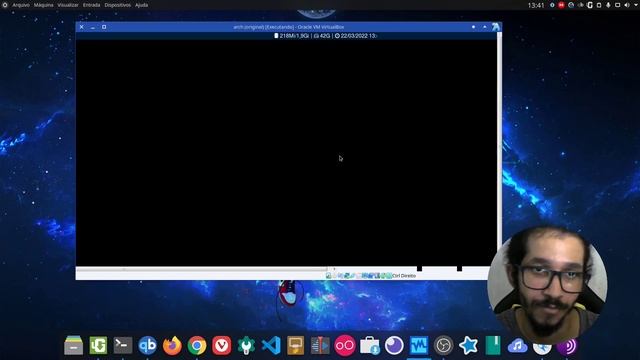Image resolution: width=640 pixels, height=360 pixels.
Task: Launch Visual Studio Code from the dock
Action: click(271, 345)
